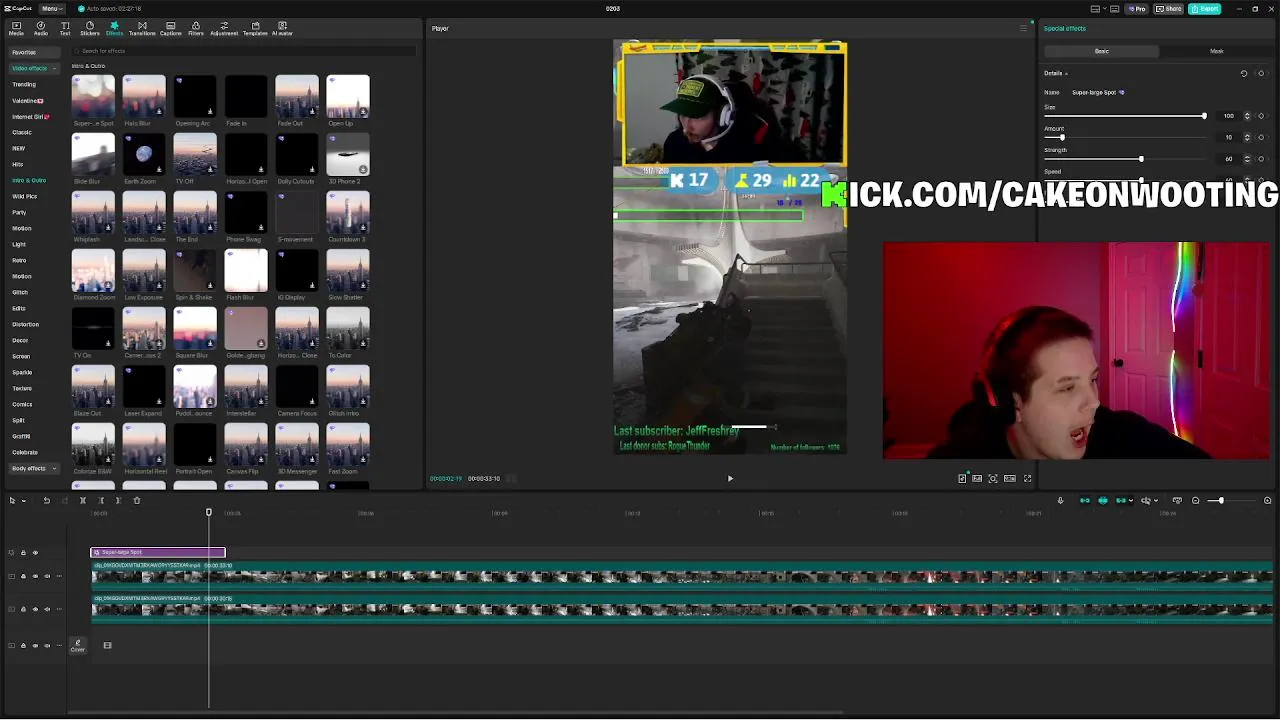Image resolution: width=1280 pixels, height=720 pixels.
Task: Open the Menu dropdown
Action: [x=51, y=8]
